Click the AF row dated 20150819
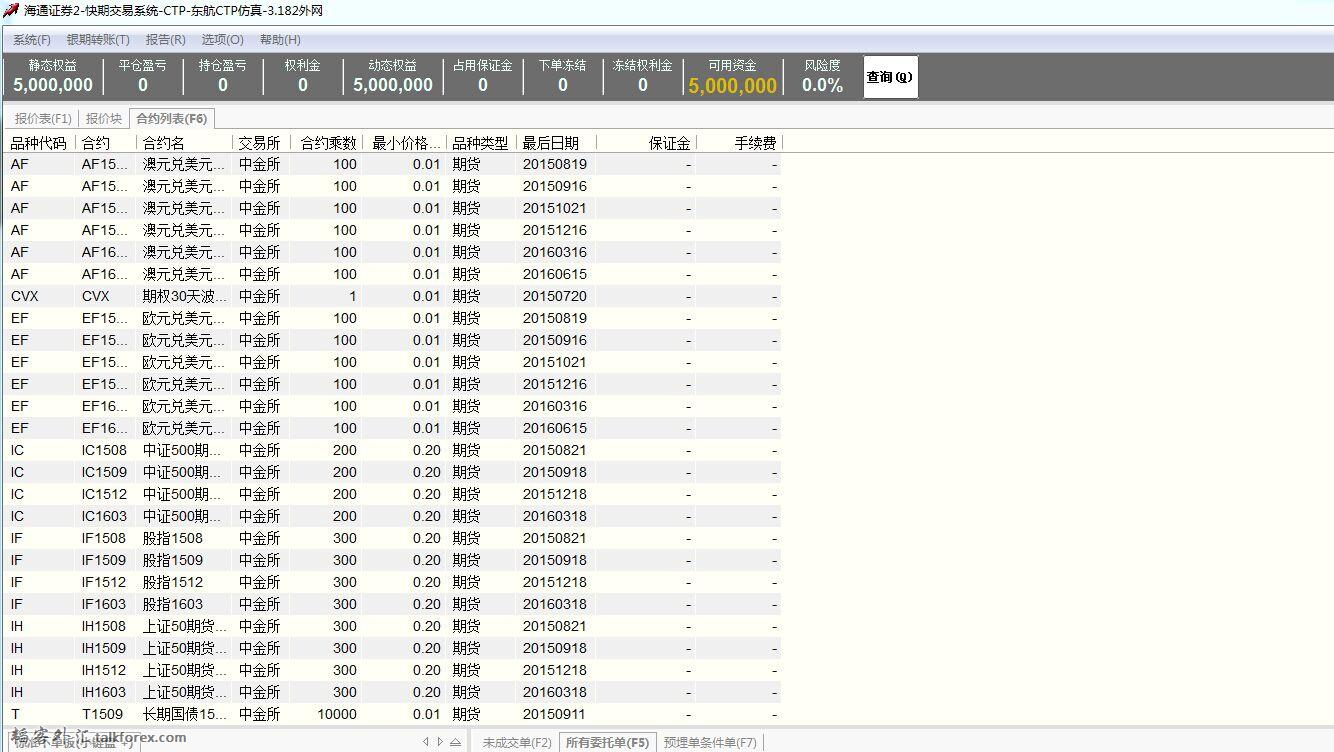 coord(392,164)
